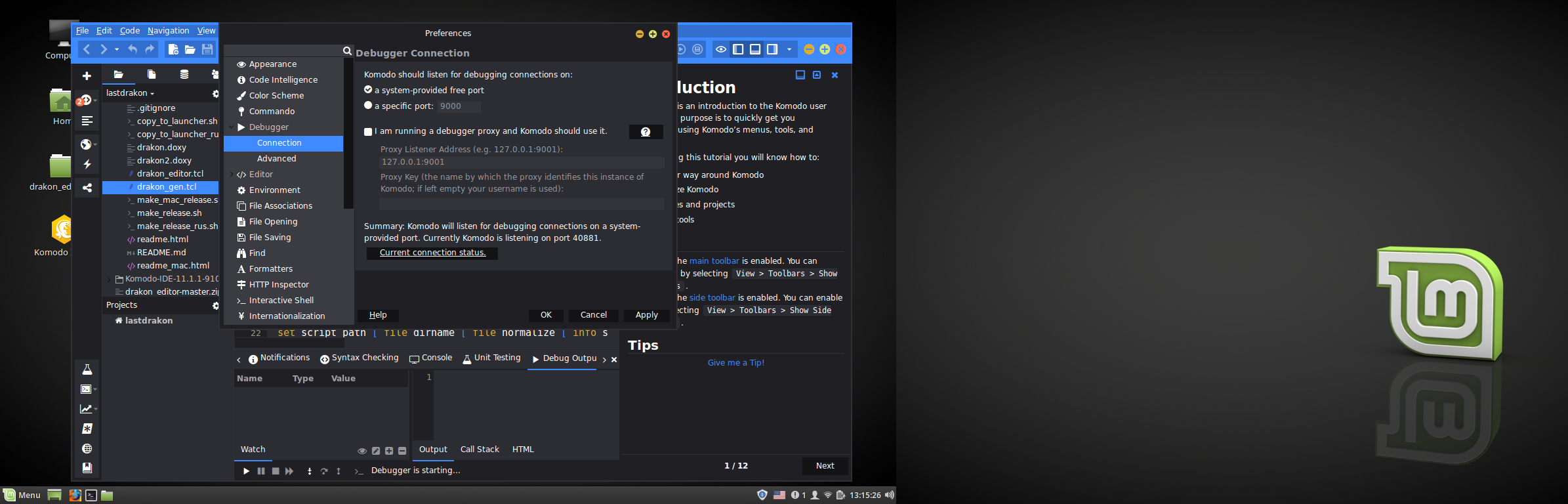Toggle bottom pane visibility button
The width and height of the screenshot is (1568, 504).
coord(755,49)
